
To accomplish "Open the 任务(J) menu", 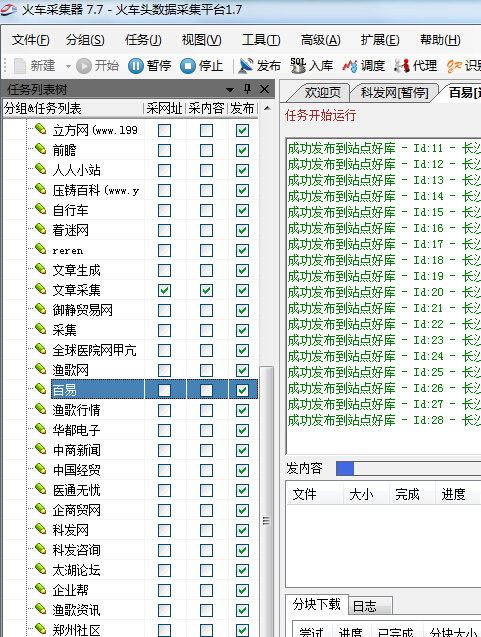I will click(x=143, y=40).
